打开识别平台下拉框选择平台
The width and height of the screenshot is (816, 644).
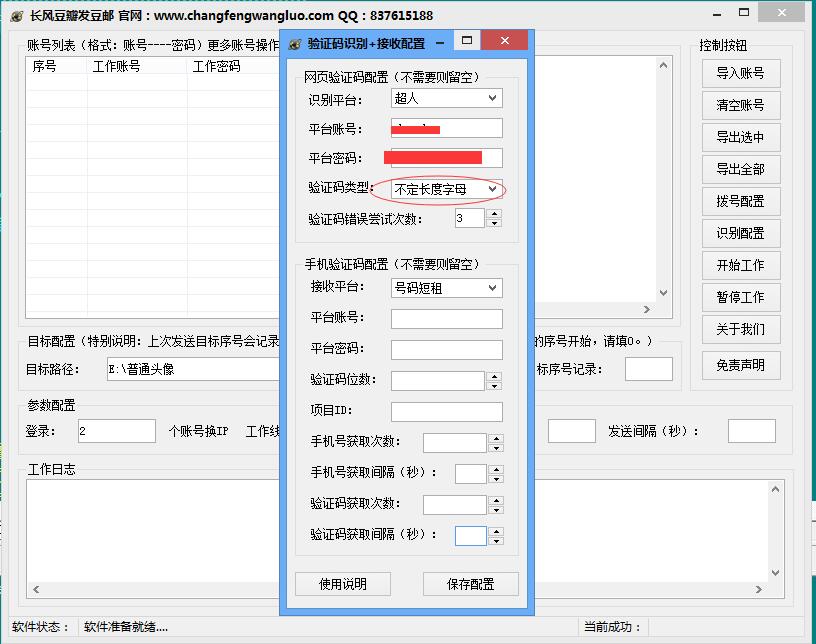click(x=446, y=98)
